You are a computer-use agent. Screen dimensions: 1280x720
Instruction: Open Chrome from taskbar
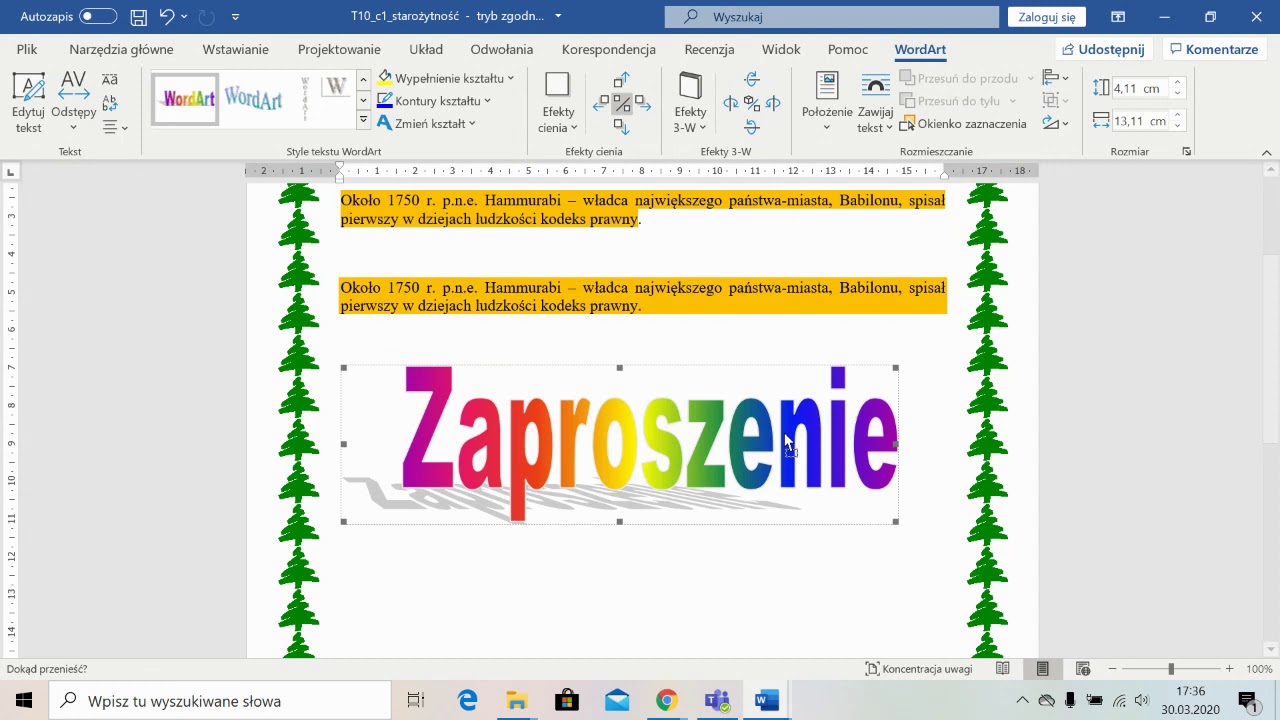tap(667, 701)
